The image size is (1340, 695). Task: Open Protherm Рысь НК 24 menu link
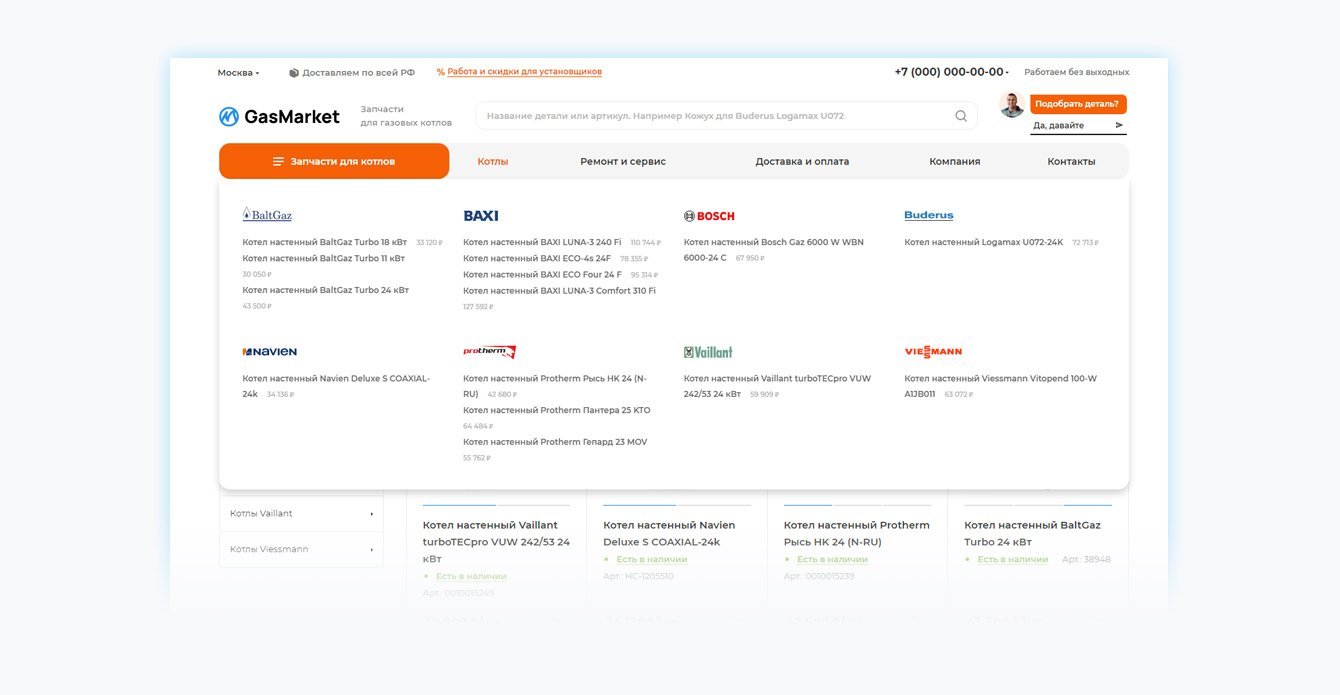[x=555, y=386]
